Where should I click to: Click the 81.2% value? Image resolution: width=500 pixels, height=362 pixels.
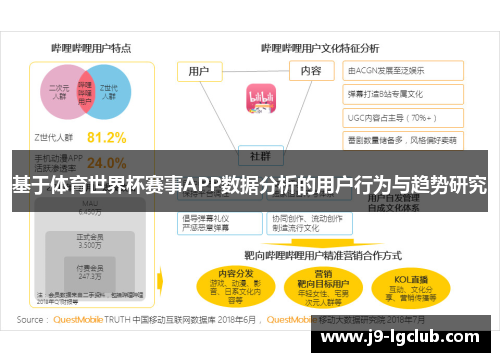(x=107, y=137)
